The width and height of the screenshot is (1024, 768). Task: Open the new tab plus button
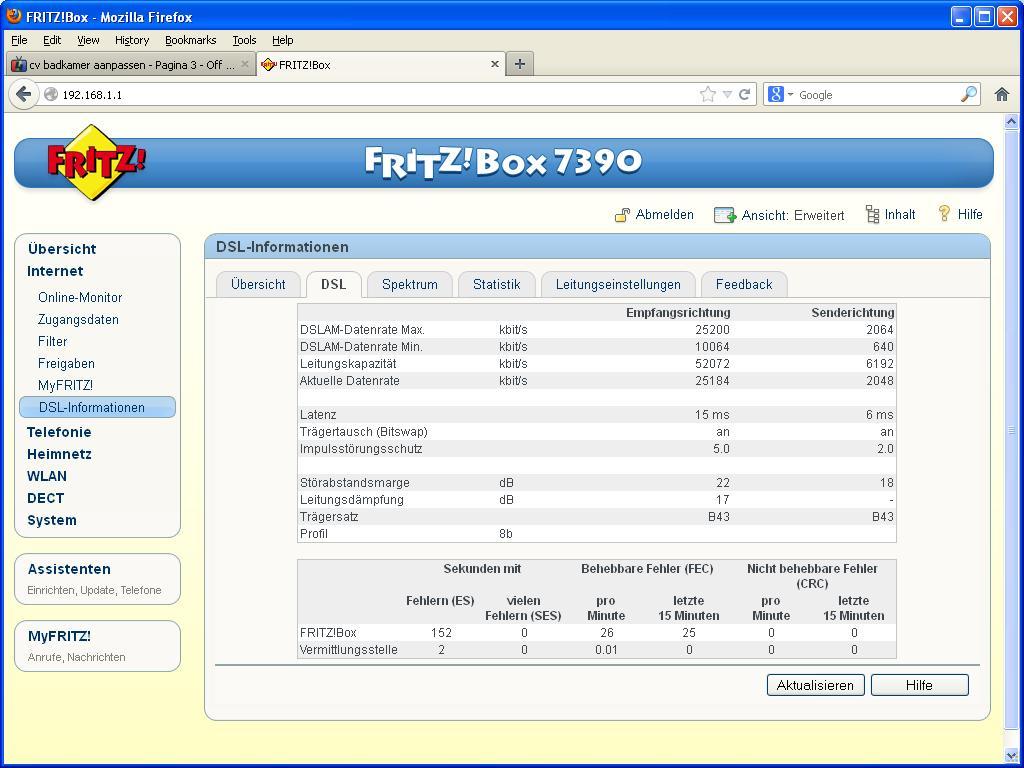[x=519, y=64]
